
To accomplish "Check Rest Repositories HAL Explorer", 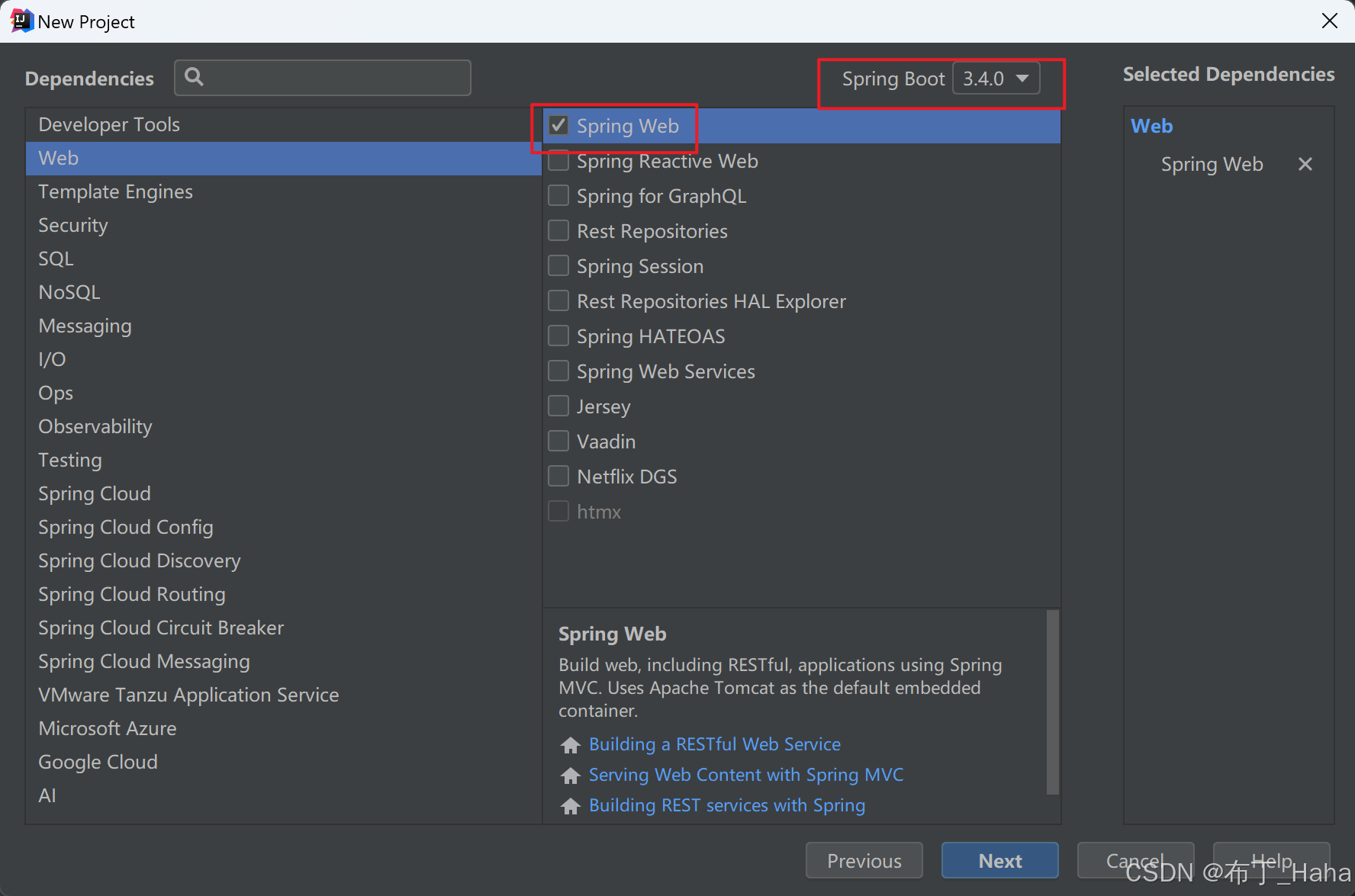I will point(558,301).
